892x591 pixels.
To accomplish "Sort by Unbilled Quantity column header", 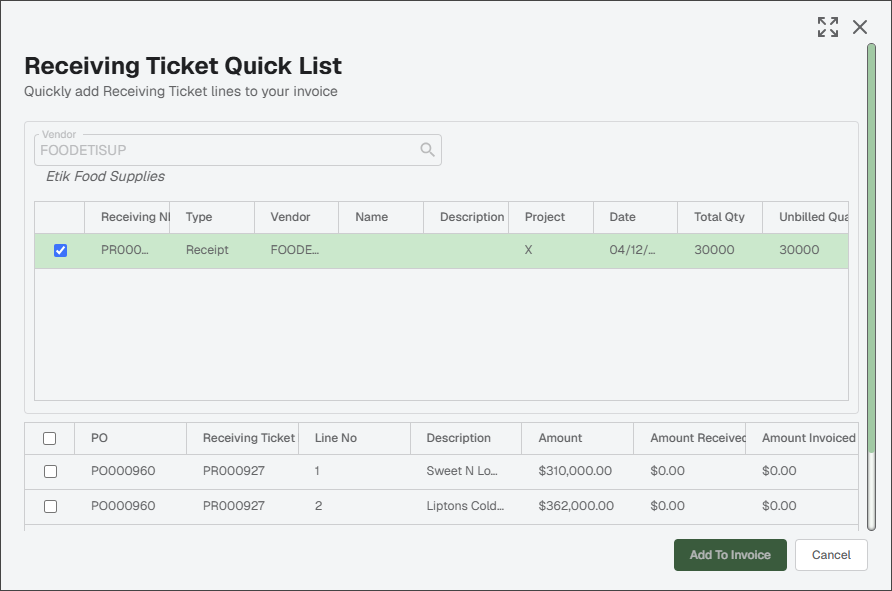I will tap(806, 217).
